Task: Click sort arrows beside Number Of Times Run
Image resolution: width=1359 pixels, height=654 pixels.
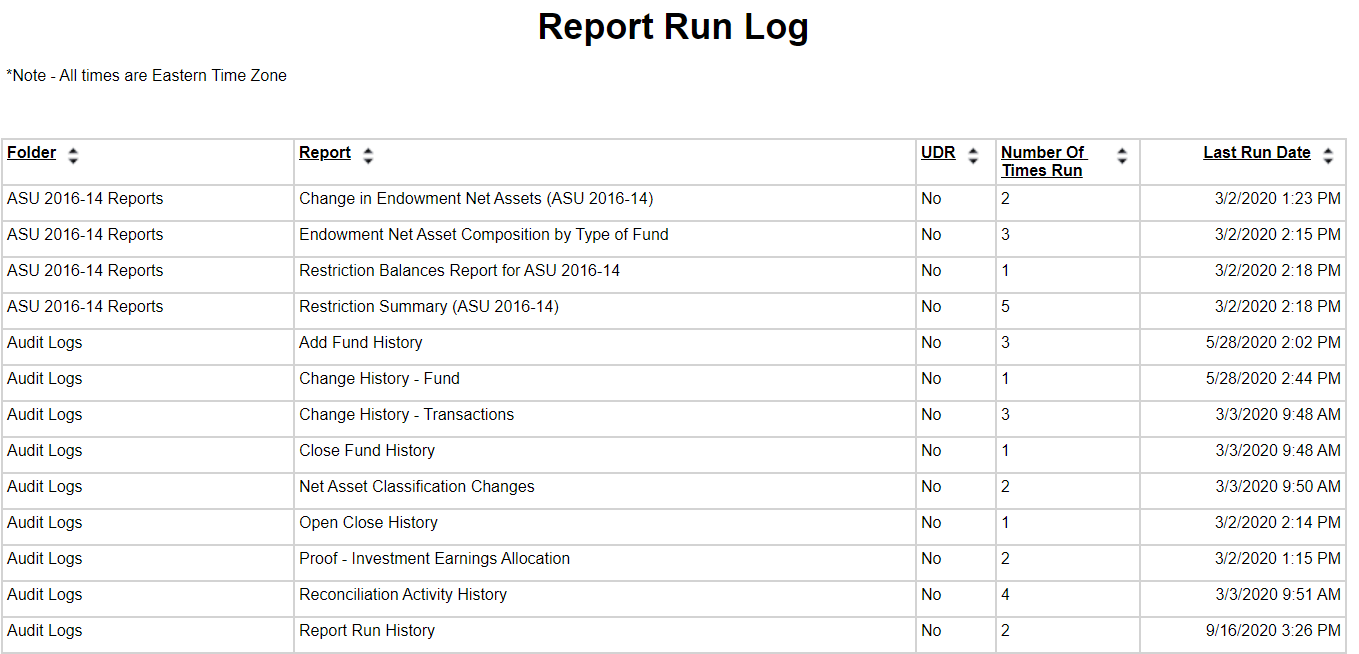Action: (1122, 156)
